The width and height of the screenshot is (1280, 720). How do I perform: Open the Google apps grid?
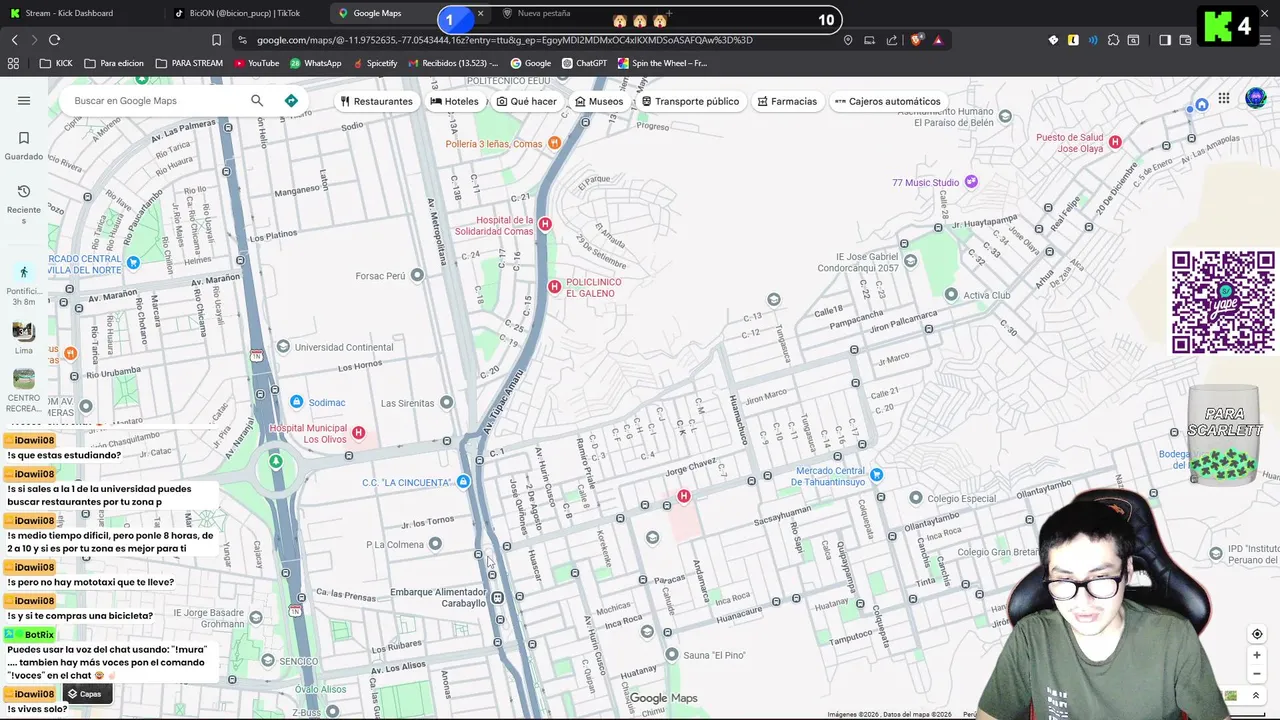click(x=1224, y=98)
